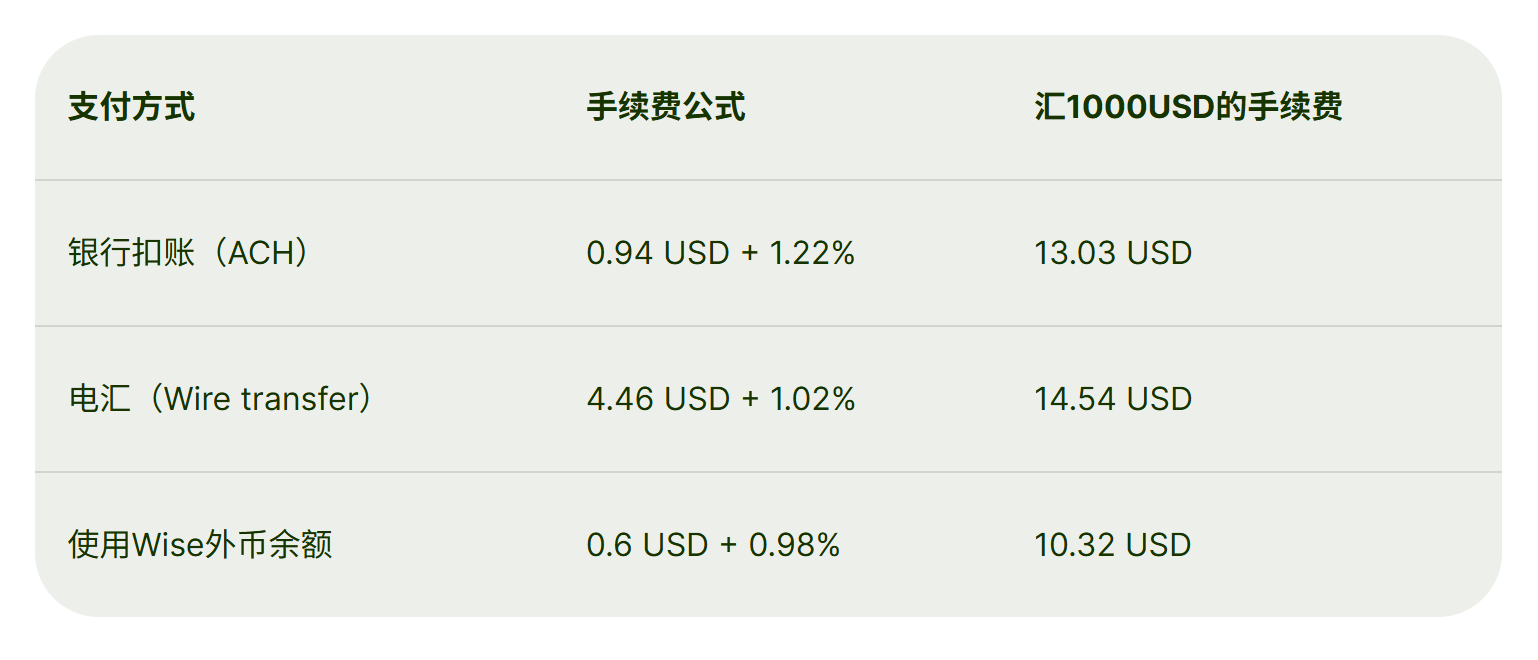The height and width of the screenshot is (660, 1538).
Task: Click the 14.54 USD fee value
Action: coord(1113,399)
